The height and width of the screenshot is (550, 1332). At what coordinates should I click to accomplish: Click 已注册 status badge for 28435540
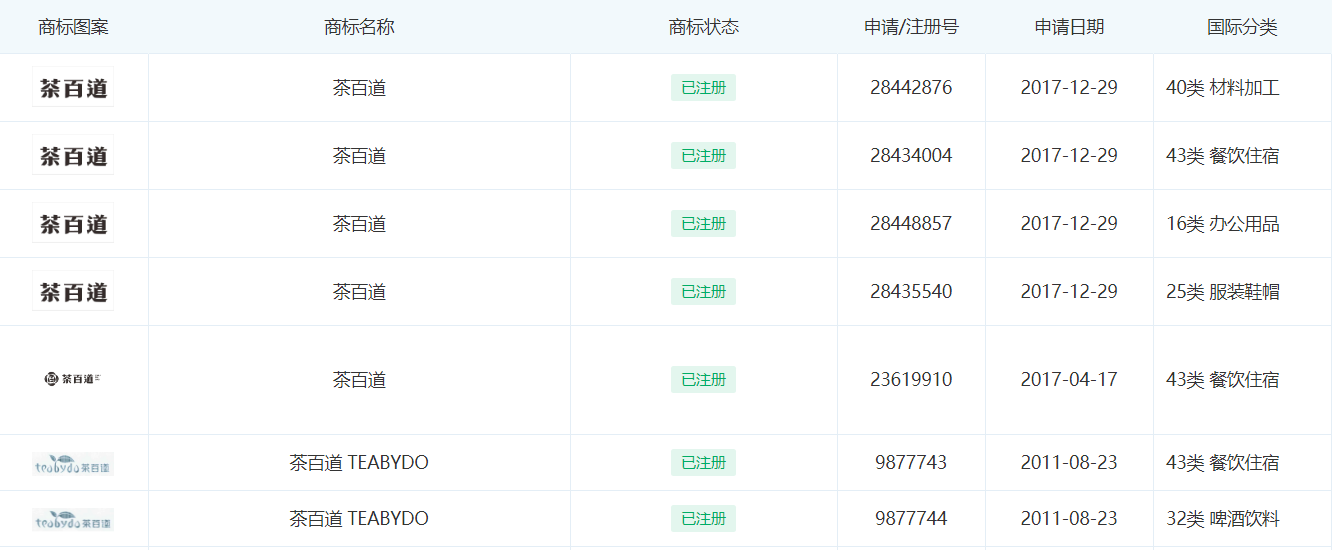[x=703, y=292]
